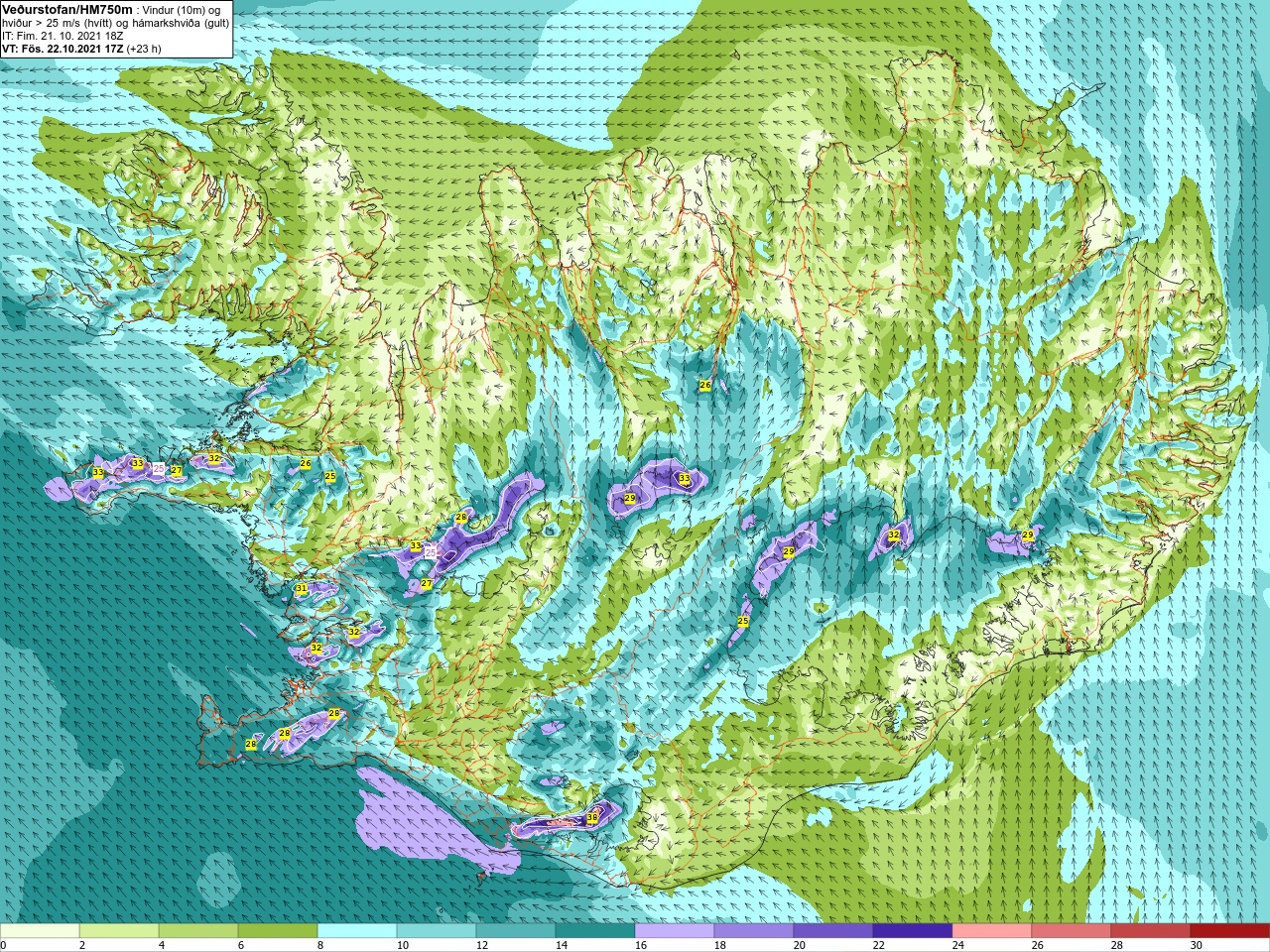Click the 2–4 m/s light yellow-green legend swatch
The image size is (1270, 952).
pyautogui.click(x=119, y=931)
